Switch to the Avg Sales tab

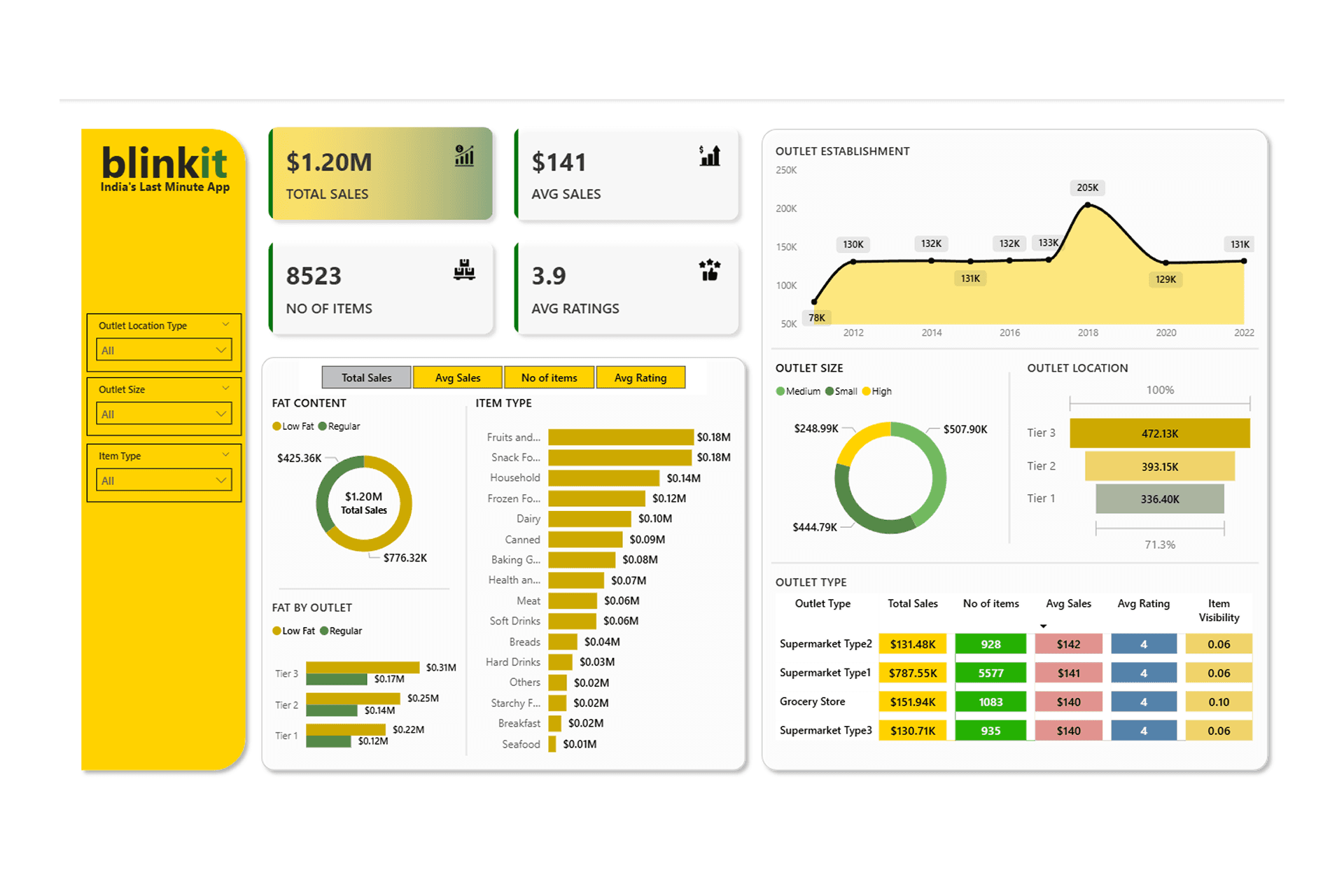pos(458,377)
